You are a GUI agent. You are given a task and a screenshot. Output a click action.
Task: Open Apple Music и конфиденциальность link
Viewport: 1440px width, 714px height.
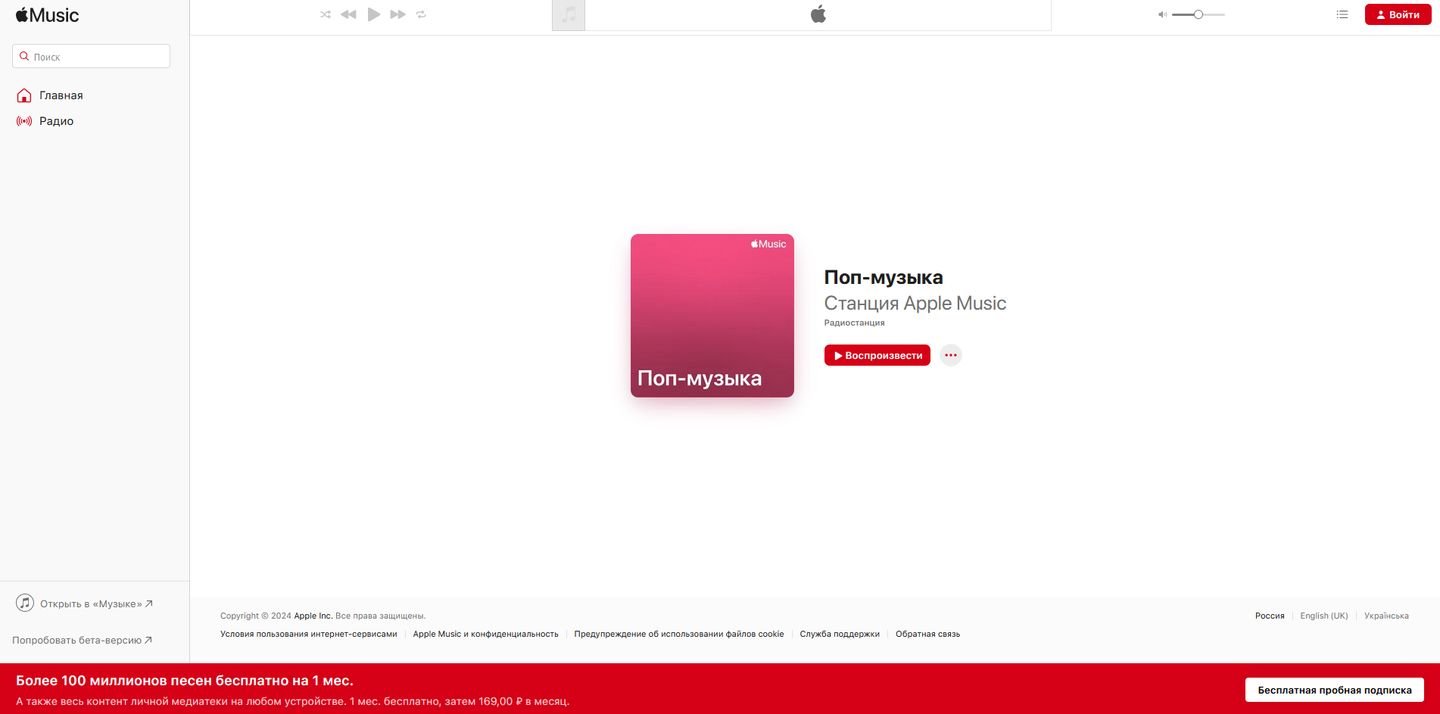[485, 634]
